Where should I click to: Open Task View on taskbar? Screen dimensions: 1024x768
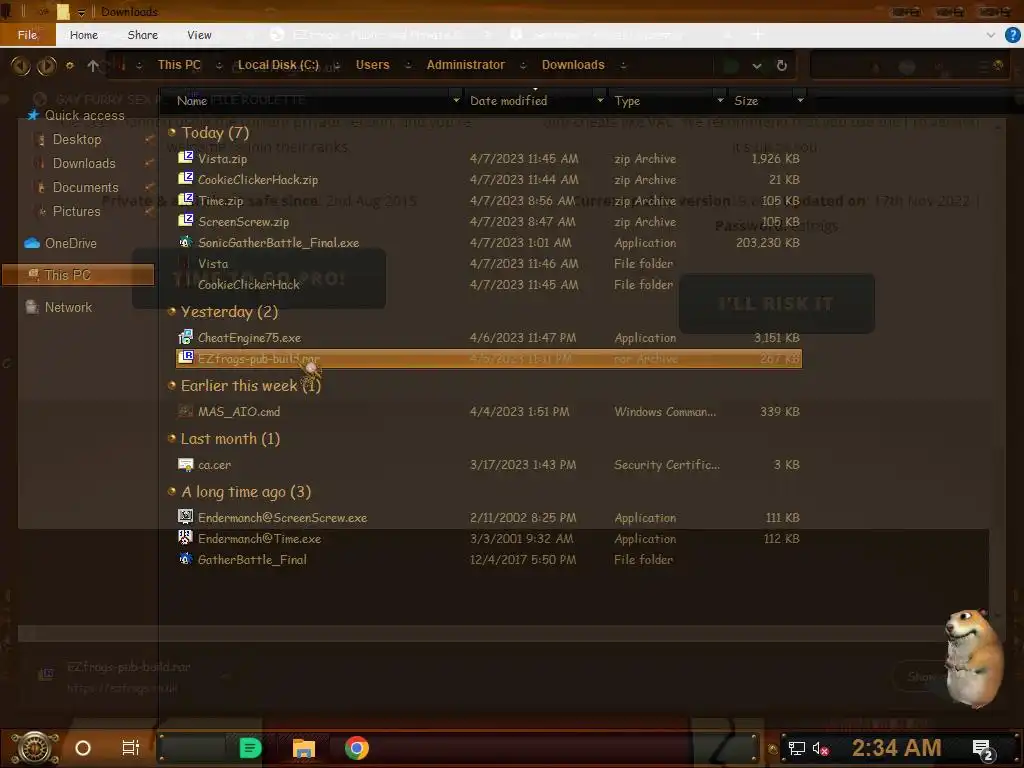(x=131, y=748)
